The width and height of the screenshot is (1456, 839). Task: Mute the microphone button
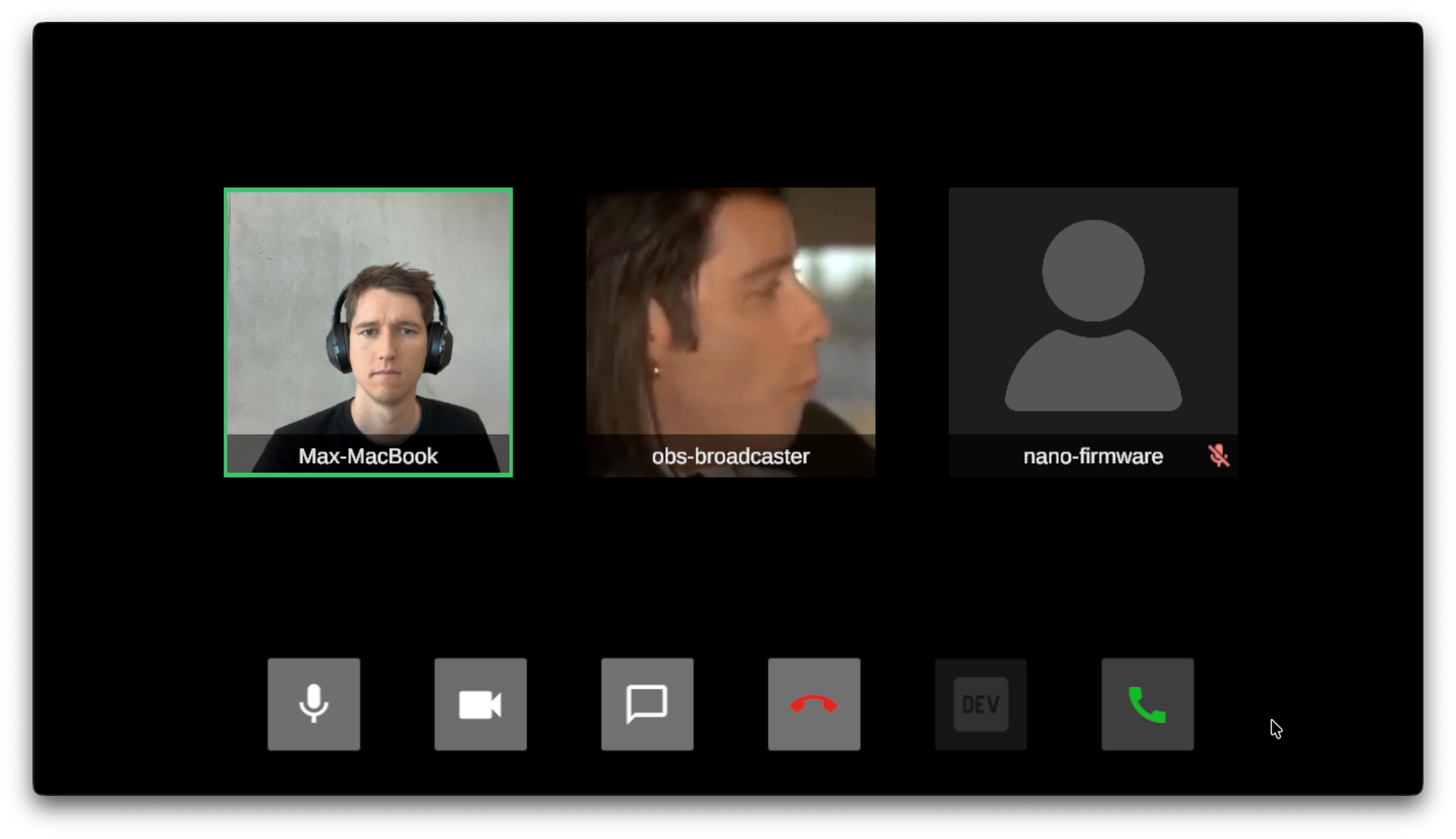point(313,704)
